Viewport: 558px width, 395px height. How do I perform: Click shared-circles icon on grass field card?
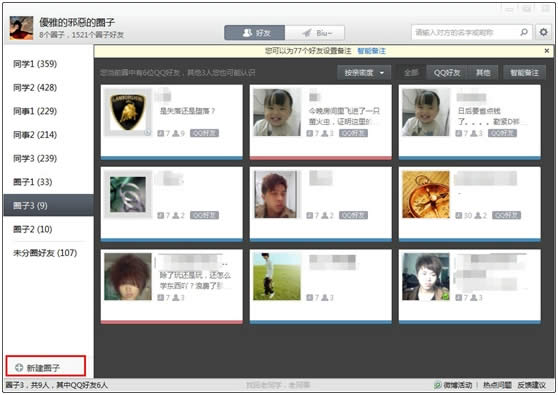point(310,298)
